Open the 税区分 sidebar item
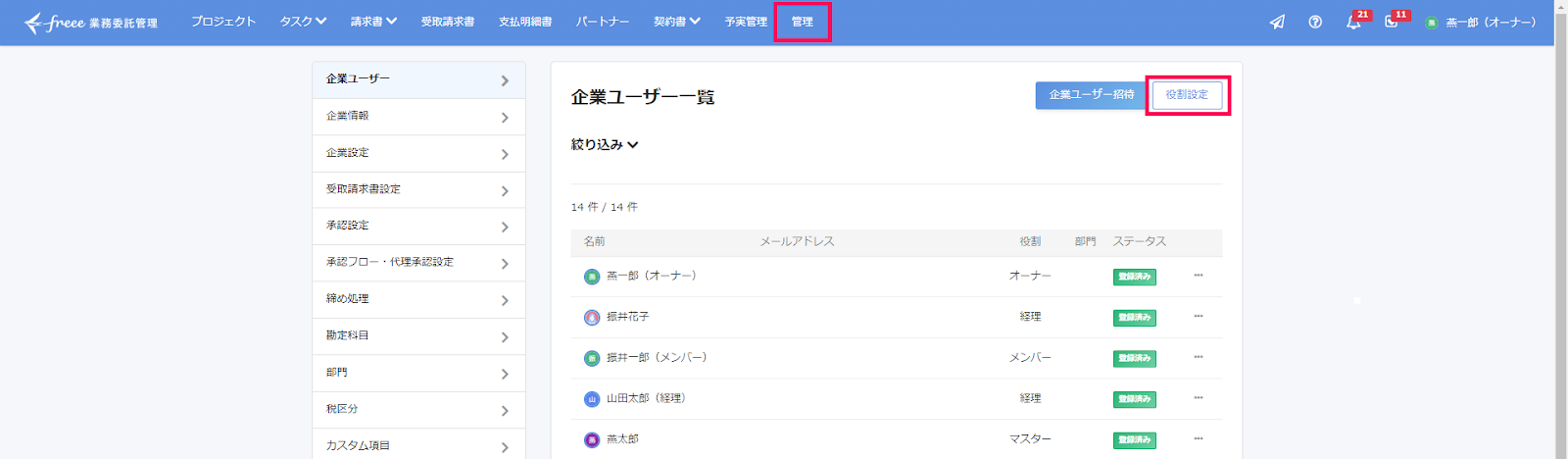The image size is (1568, 459). [x=418, y=410]
